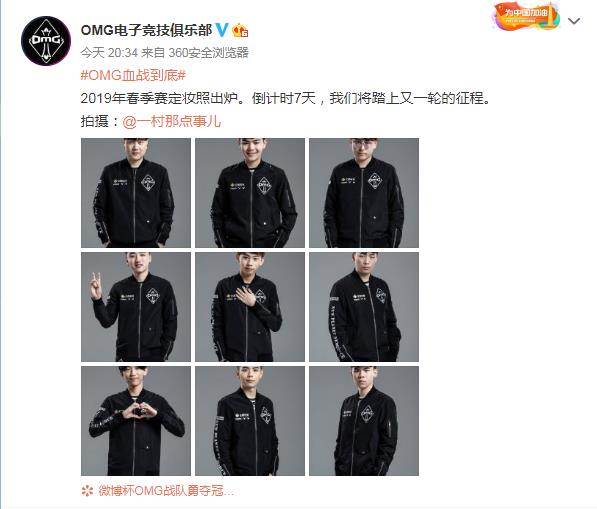The width and height of the screenshot is (597, 509).
Task: Open the OMG club profile avatar
Action: tap(46, 41)
